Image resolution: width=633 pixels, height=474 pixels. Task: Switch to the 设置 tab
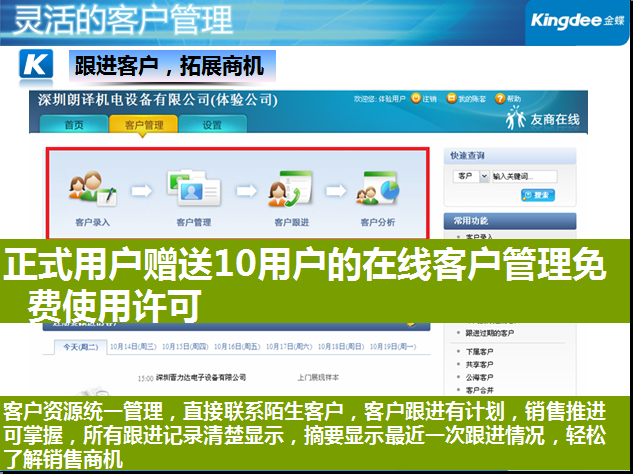tap(212, 124)
